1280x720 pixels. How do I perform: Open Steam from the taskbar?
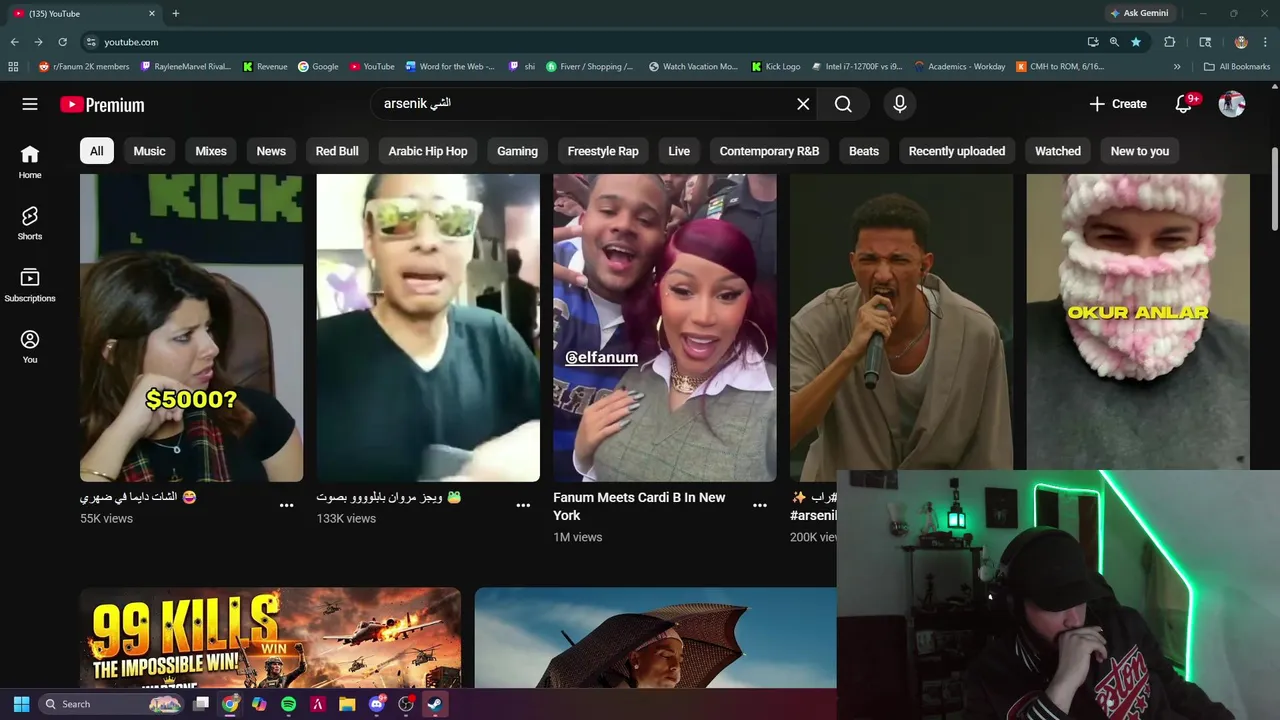pos(435,704)
